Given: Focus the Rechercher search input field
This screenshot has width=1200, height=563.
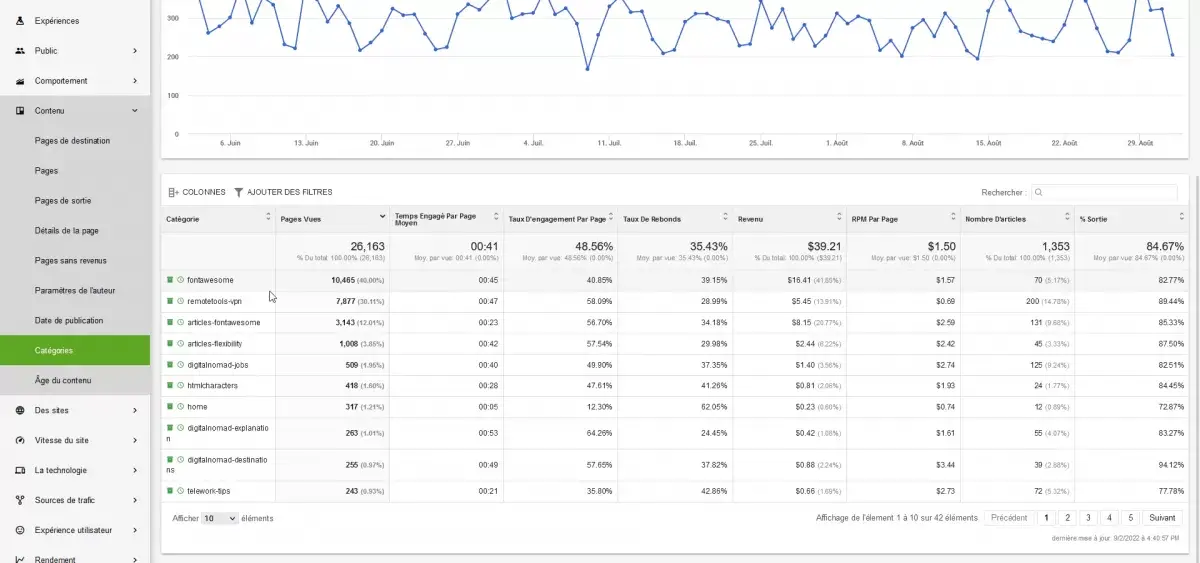Looking at the screenshot, I should 1104,192.
